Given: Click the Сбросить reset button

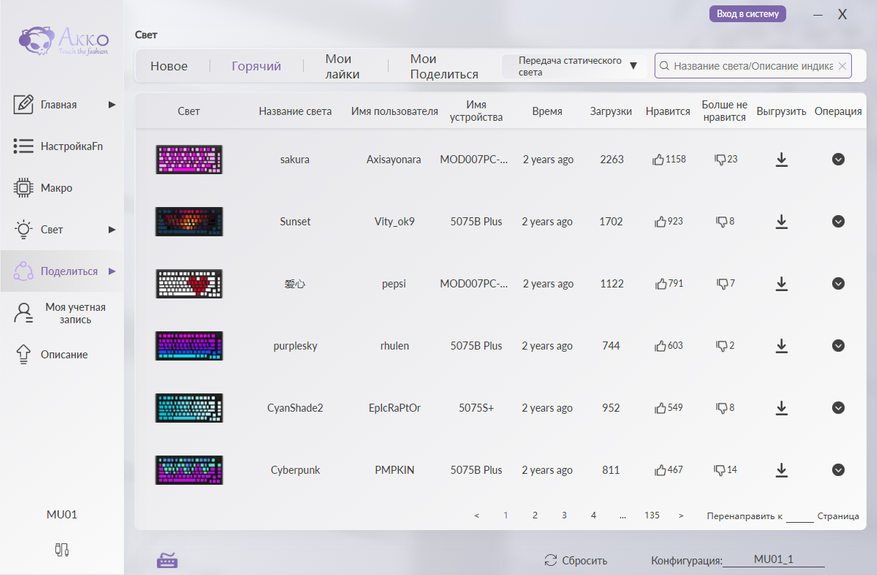Looking at the screenshot, I should coord(576,560).
